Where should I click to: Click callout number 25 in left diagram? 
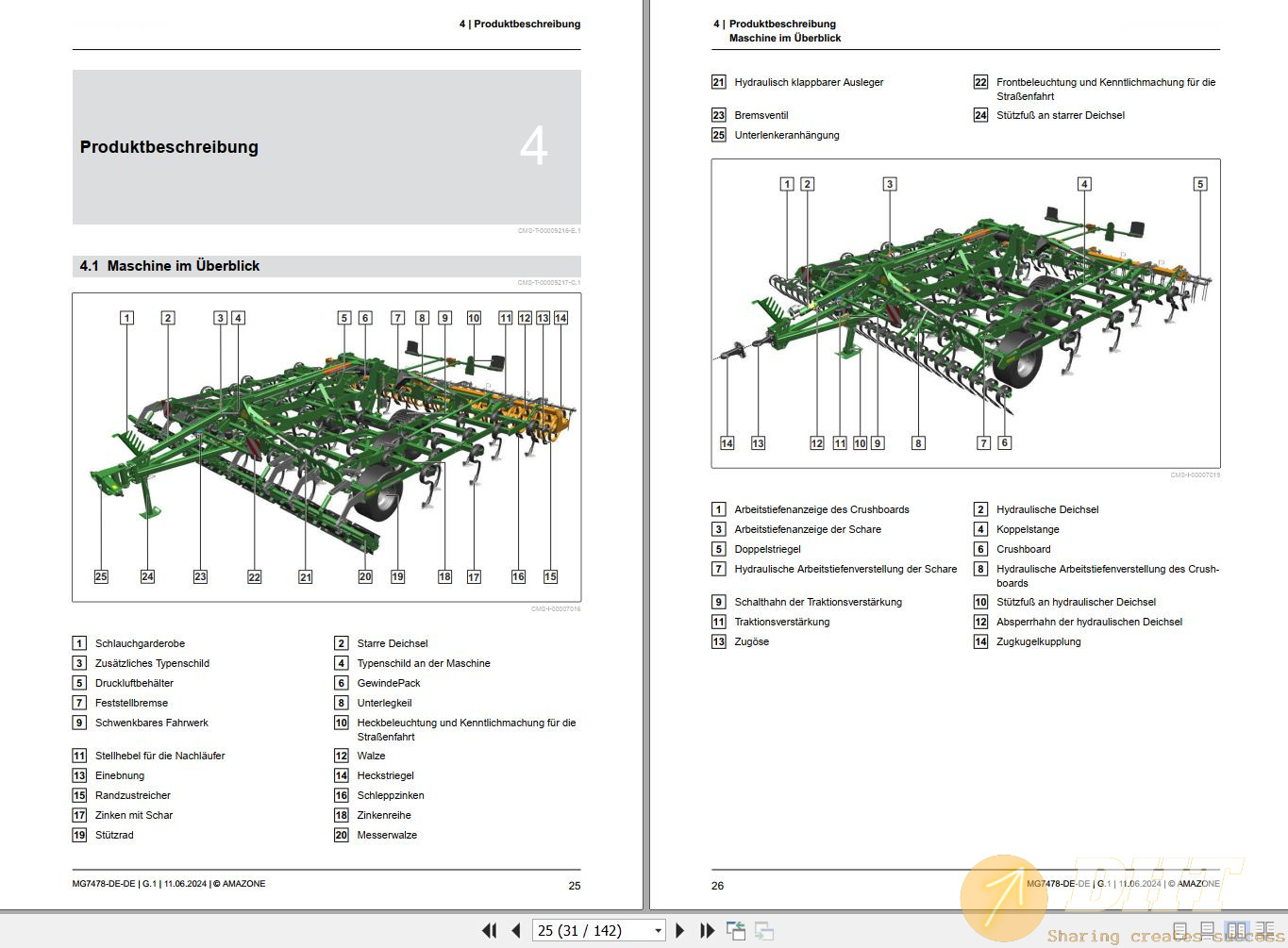101,576
